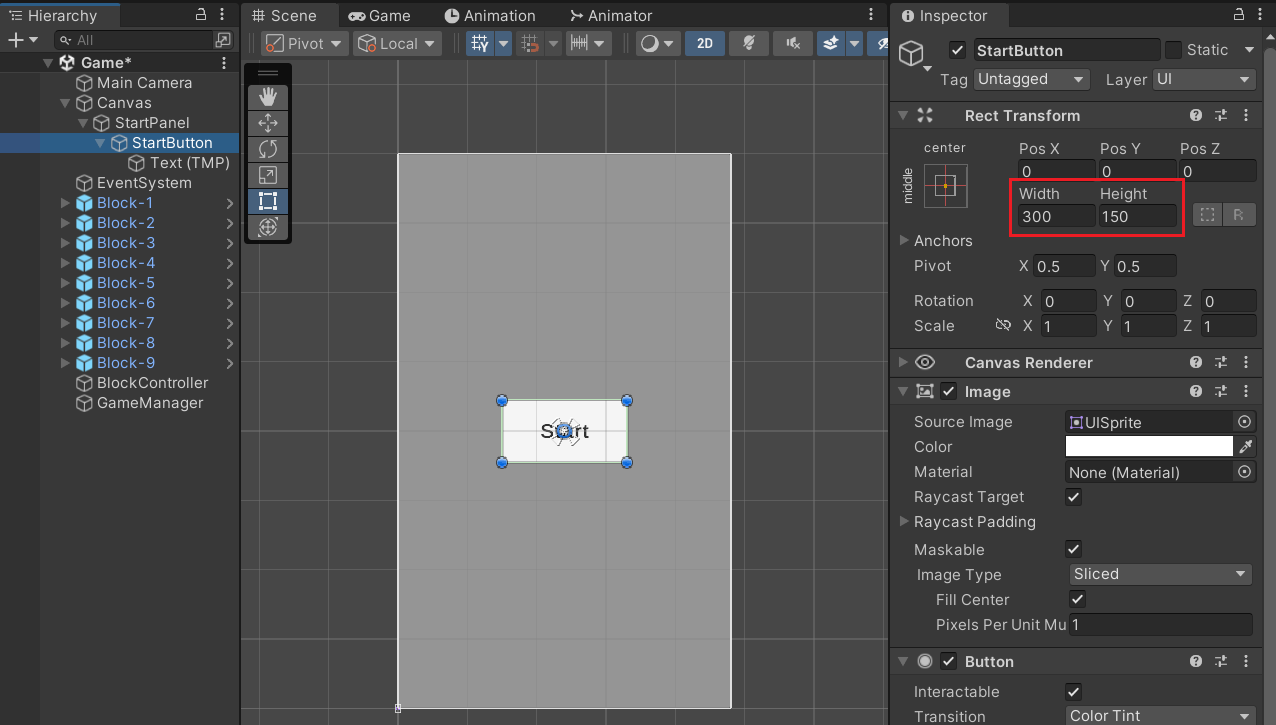Viewport: 1276px width, 725px height.
Task: Uncheck the Raycast Target checkbox
Action: point(1074,497)
